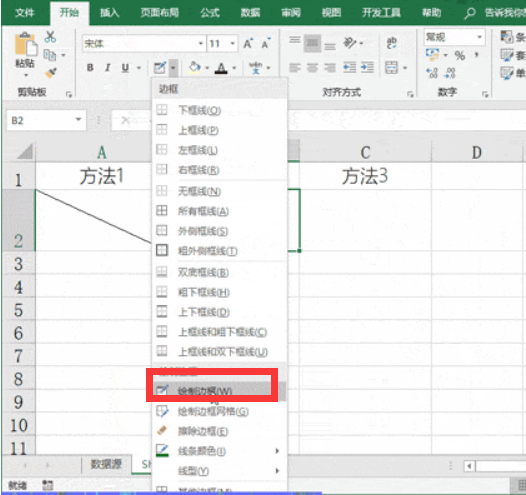
Task: Switch to the 数据 ribbon tab
Action: click(250, 13)
